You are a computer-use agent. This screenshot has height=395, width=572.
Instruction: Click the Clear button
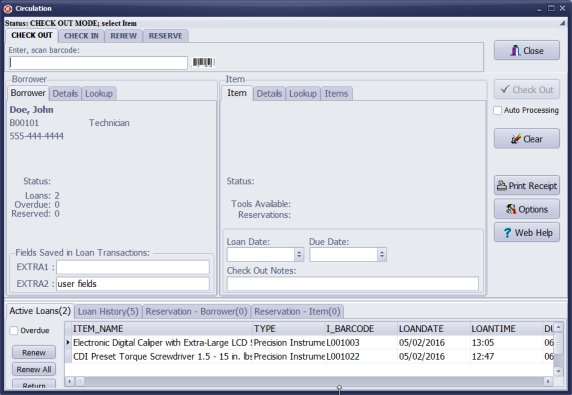pos(527,139)
